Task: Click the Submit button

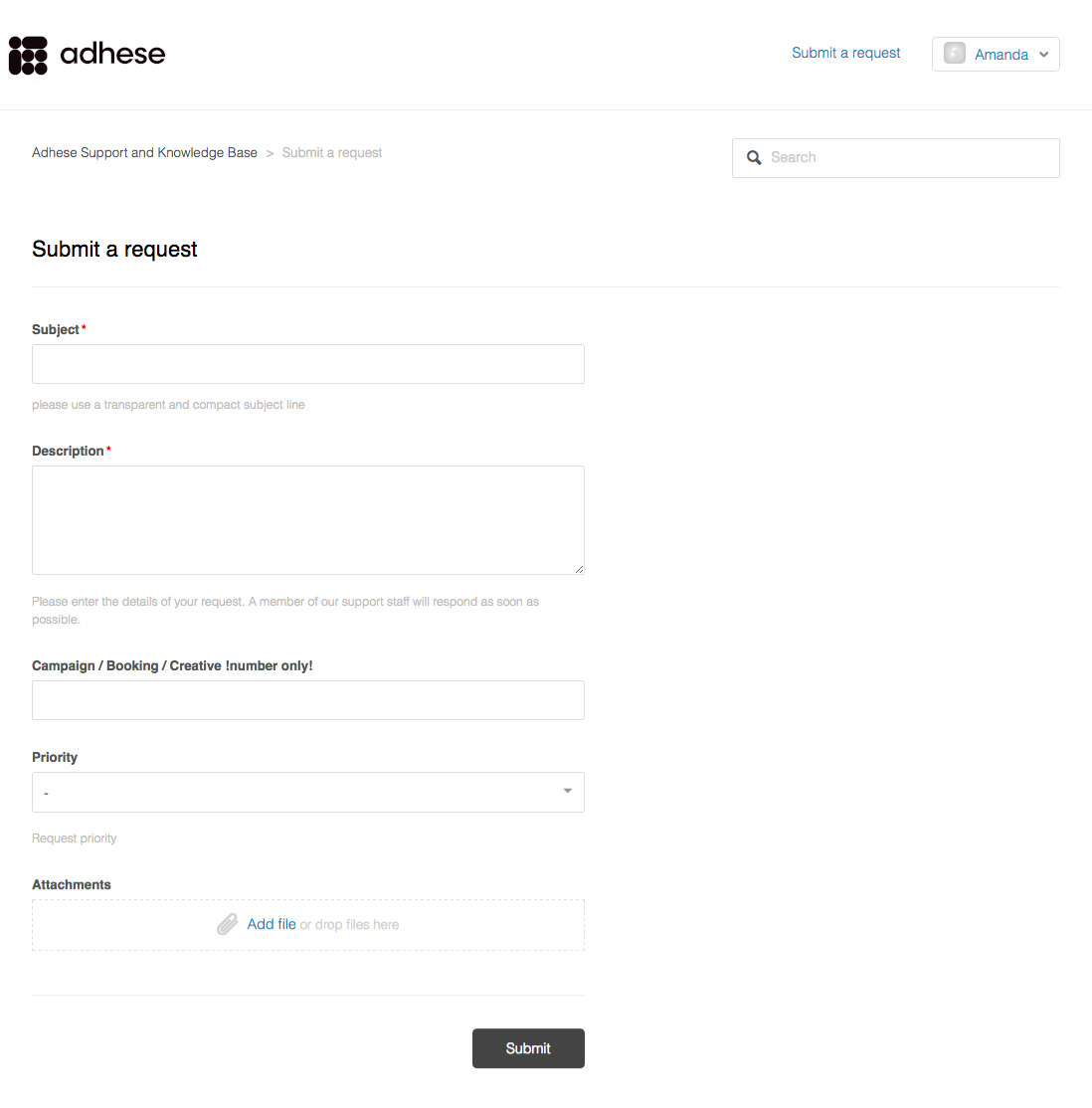Action: [x=528, y=1048]
